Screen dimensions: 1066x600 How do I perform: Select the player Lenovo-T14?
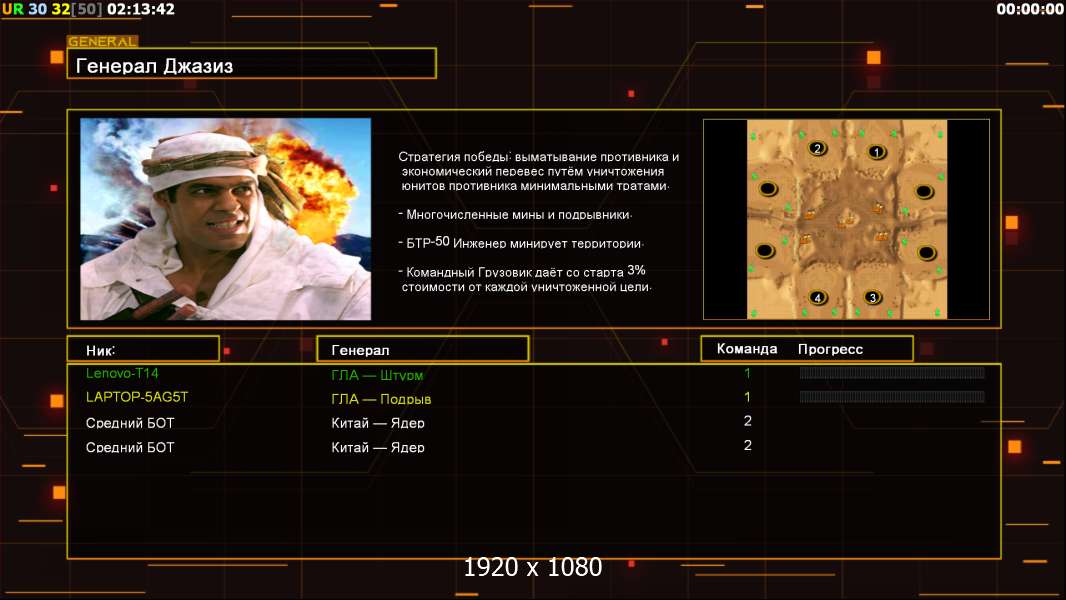(122, 373)
